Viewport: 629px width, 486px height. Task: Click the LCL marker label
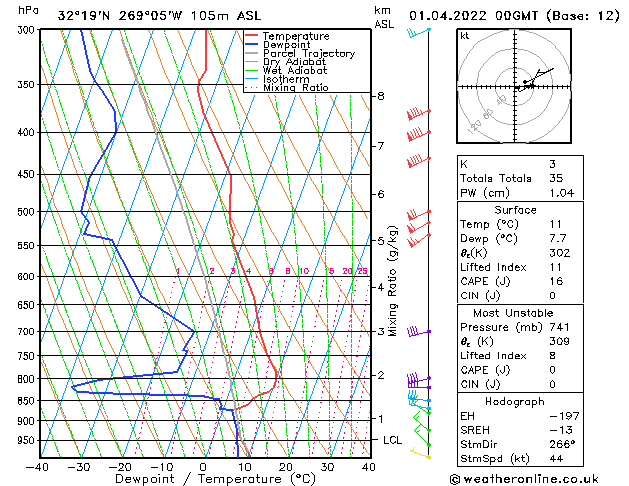[392, 440]
